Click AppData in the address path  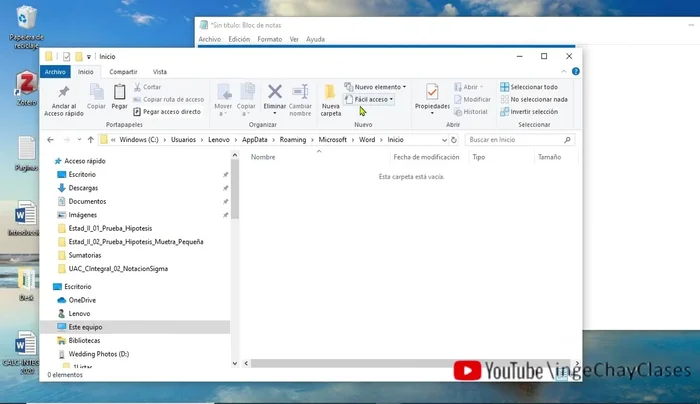254,140
